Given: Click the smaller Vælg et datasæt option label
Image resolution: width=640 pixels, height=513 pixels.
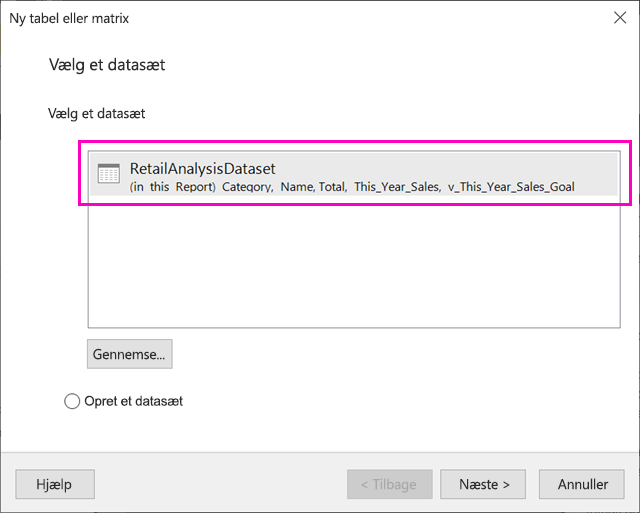Looking at the screenshot, I should [96, 113].
